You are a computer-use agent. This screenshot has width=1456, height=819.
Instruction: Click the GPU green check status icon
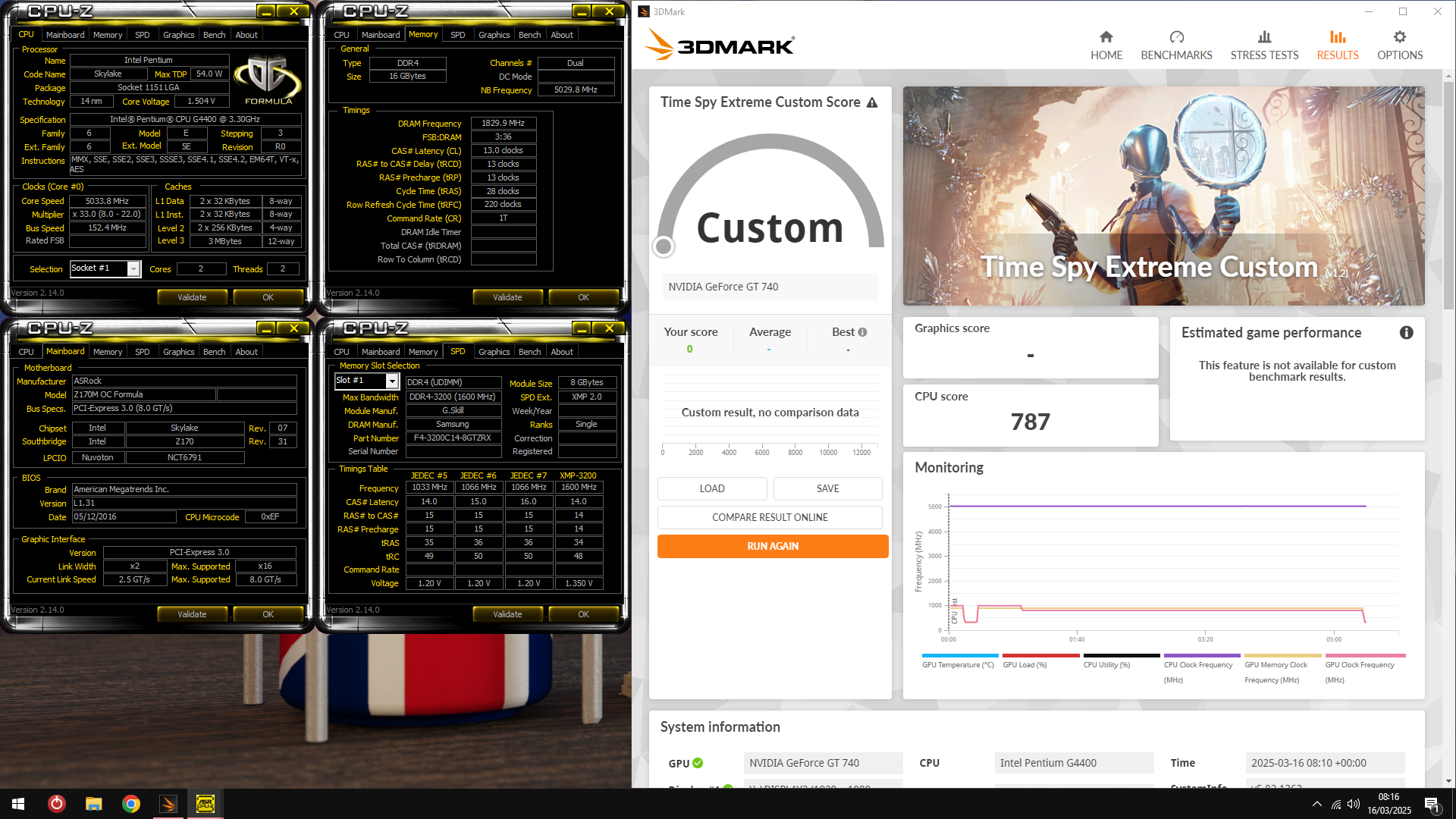(698, 763)
